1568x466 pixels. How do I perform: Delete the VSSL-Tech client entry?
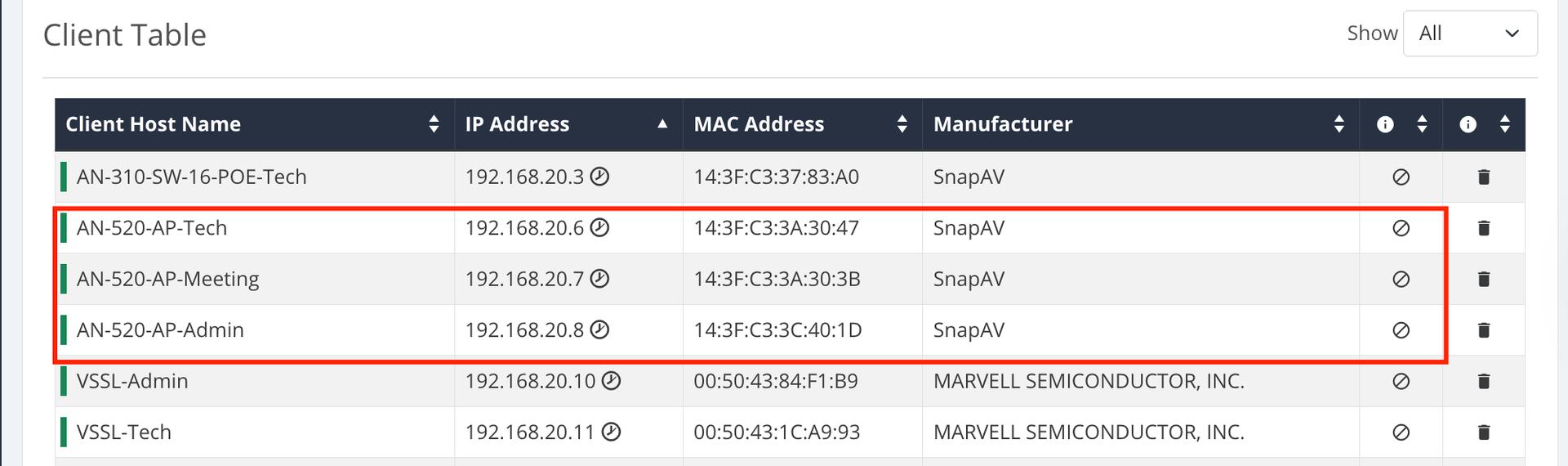[x=1484, y=432]
